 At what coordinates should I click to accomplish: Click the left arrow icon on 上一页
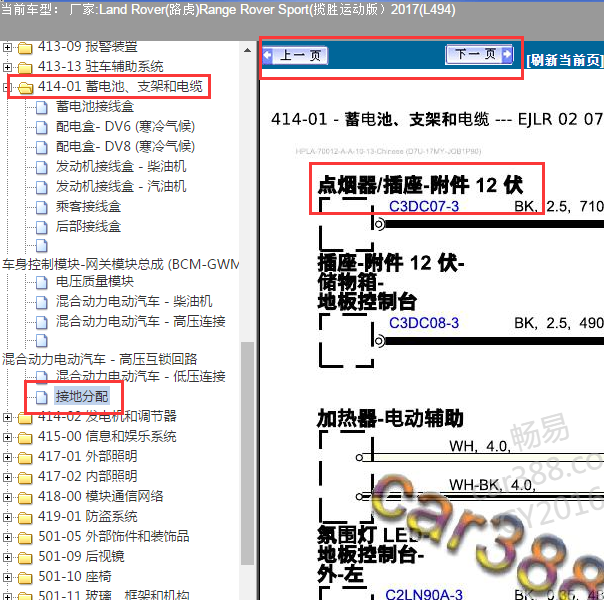tap(268, 56)
